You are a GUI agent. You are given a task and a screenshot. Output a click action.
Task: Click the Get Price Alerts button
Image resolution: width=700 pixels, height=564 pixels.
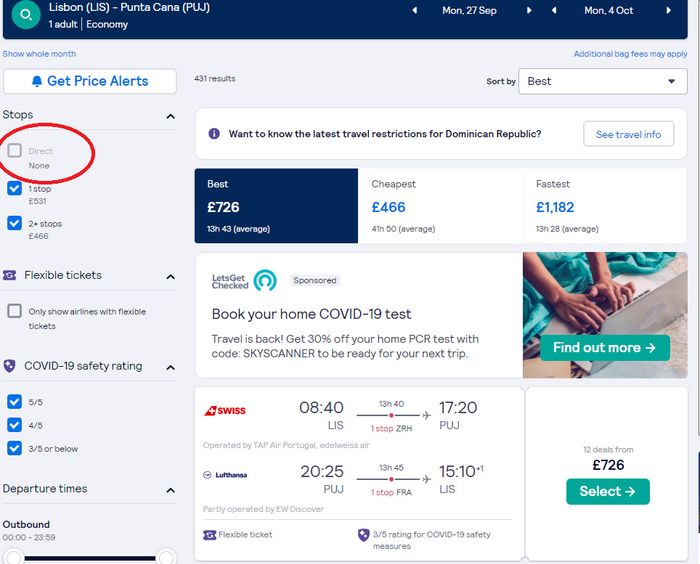point(90,81)
